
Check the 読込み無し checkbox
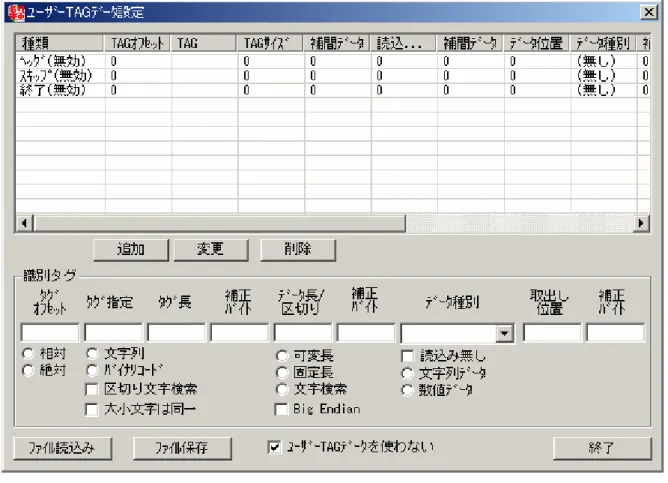pyautogui.click(x=408, y=356)
